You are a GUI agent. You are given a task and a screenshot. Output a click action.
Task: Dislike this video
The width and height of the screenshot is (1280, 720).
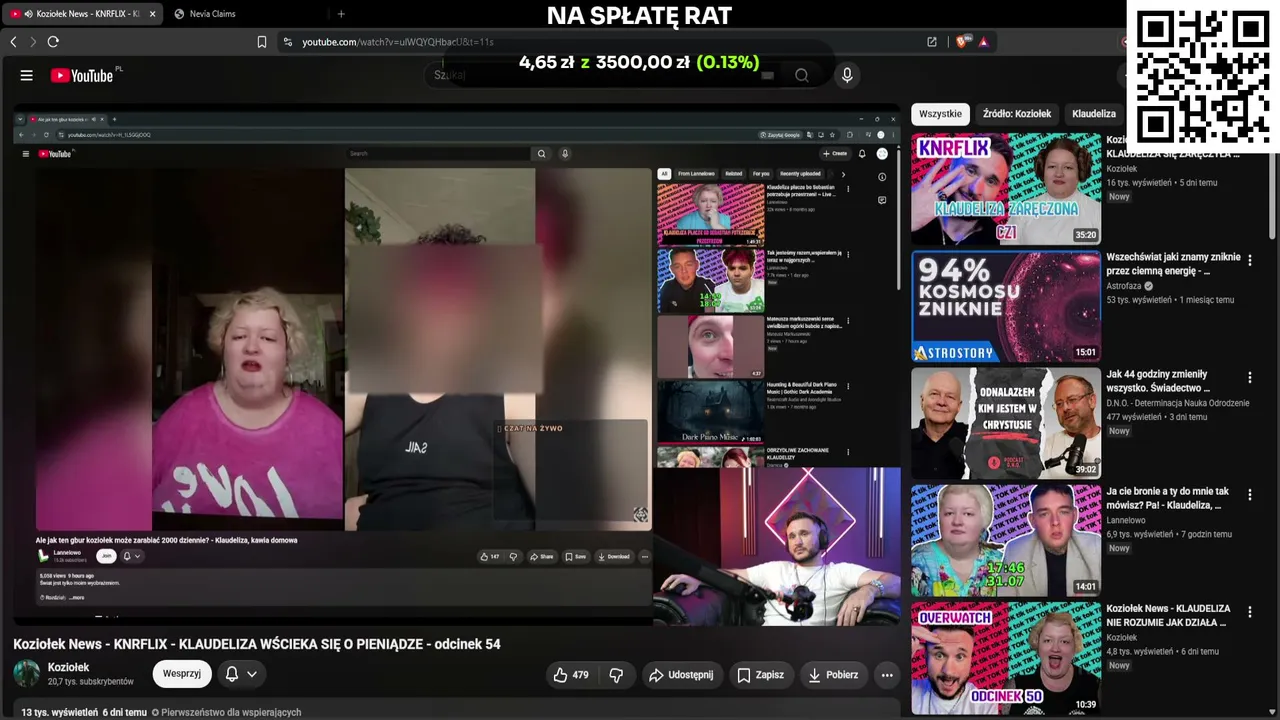point(616,675)
